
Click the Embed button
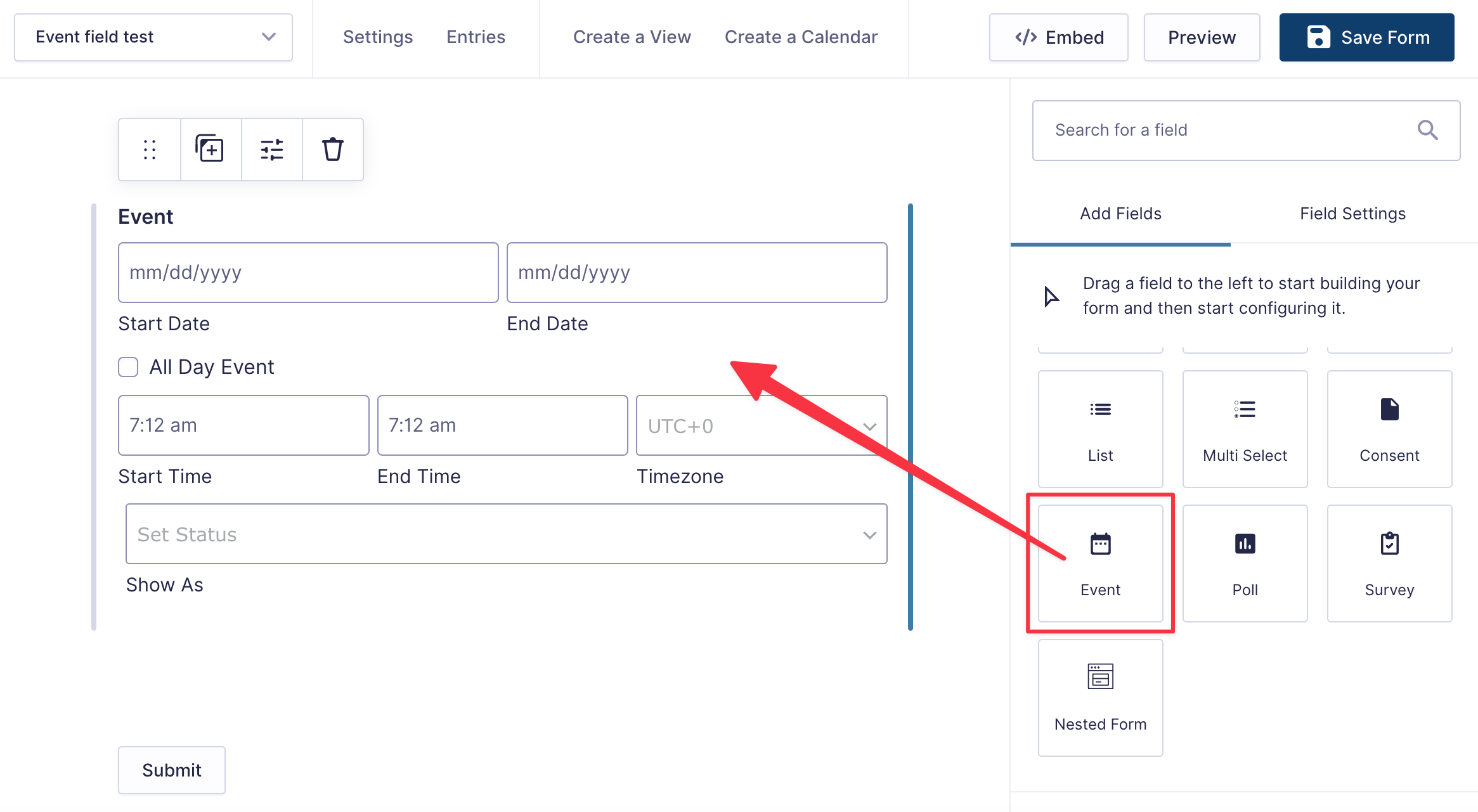pyautogui.click(x=1058, y=37)
